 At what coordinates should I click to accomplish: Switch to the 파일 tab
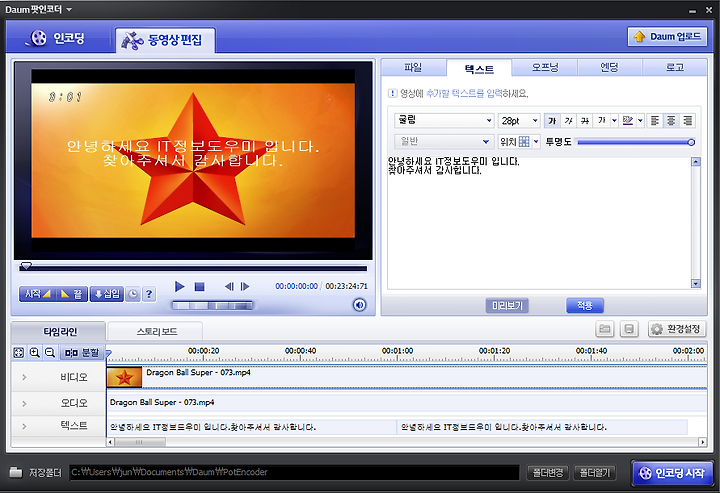[x=414, y=67]
